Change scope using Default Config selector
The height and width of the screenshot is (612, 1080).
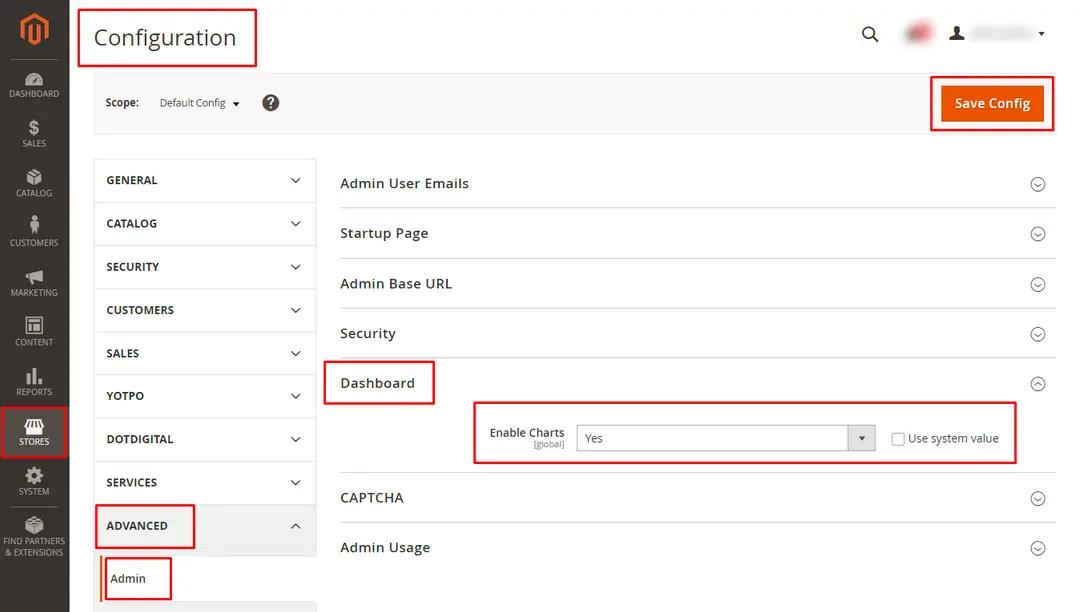coord(198,102)
